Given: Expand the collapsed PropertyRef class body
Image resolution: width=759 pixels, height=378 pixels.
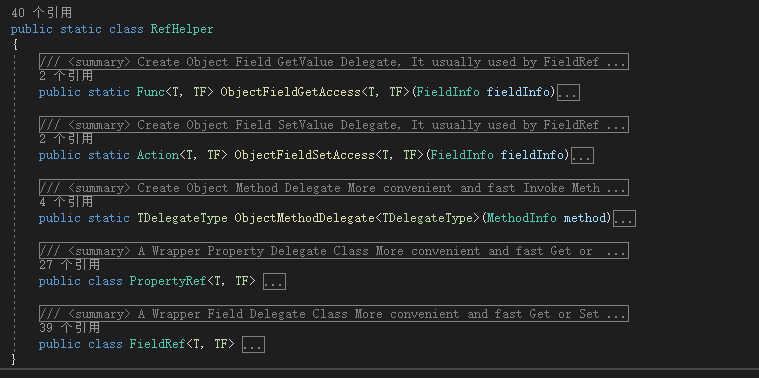Looking at the screenshot, I should tap(274, 282).
